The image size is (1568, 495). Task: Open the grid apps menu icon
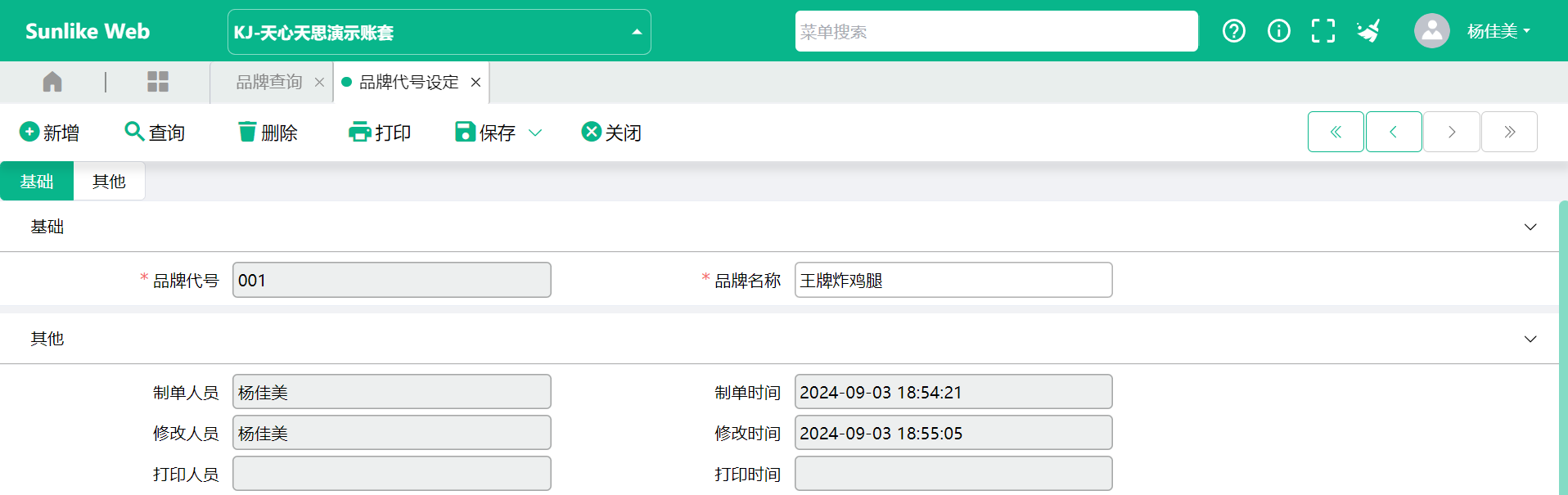[x=157, y=82]
